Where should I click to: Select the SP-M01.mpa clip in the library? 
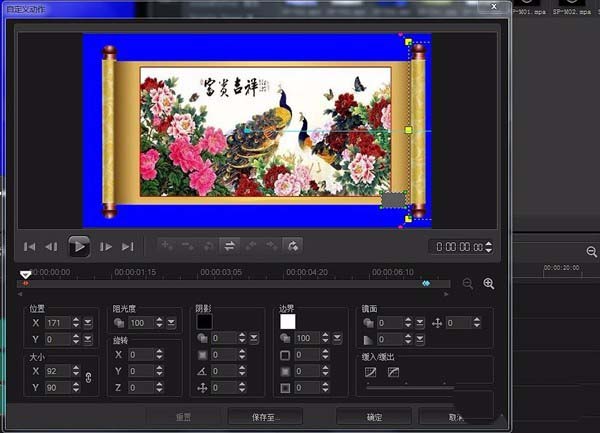coord(529,8)
